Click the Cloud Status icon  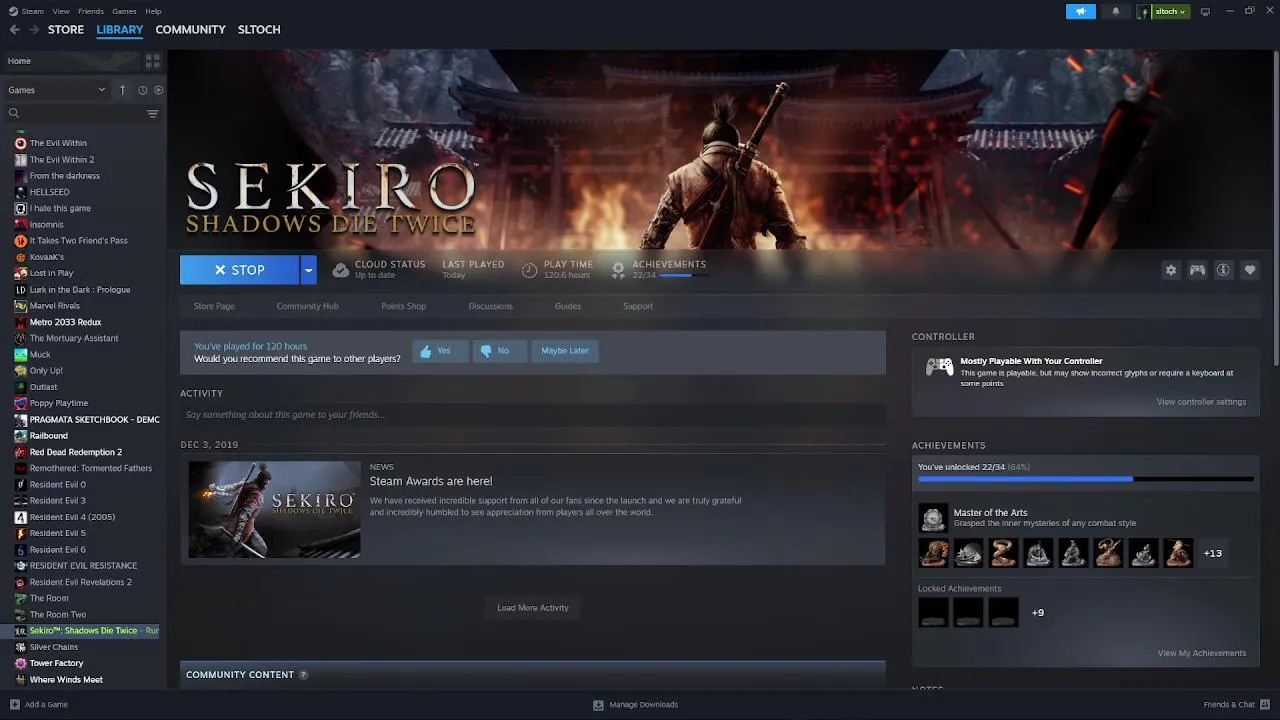[340, 270]
